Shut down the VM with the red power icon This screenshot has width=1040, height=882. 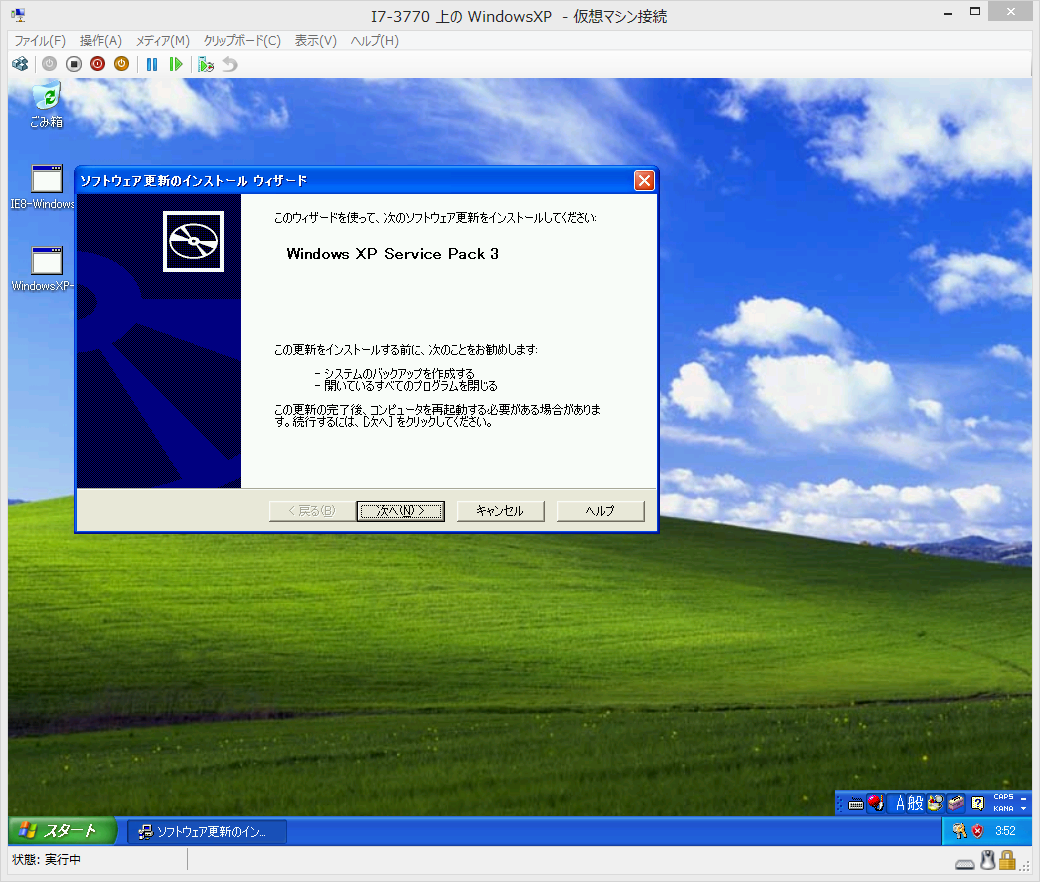(98, 64)
